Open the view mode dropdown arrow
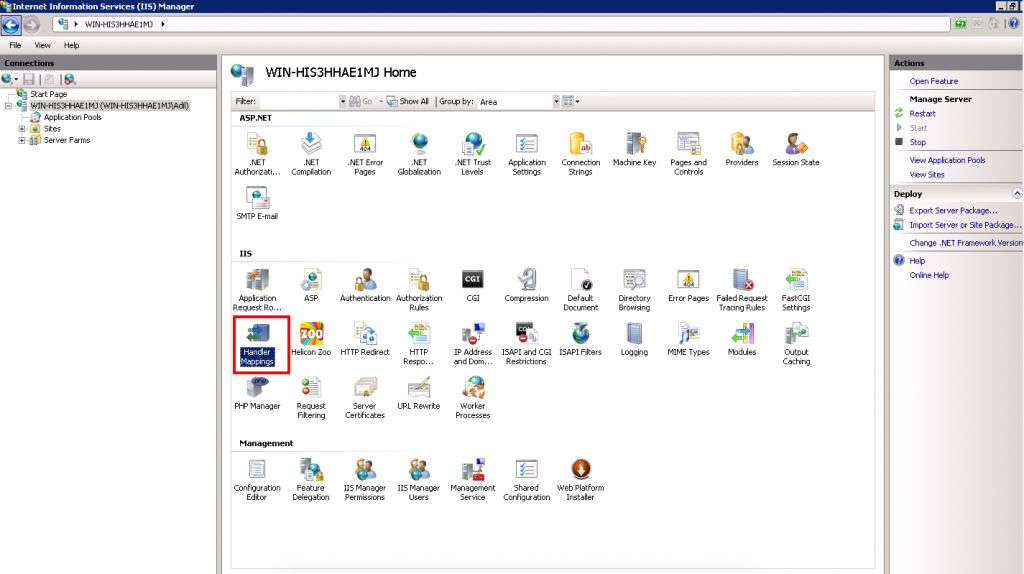The height and width of the screenshot is (574, 1024). (577, 102)
